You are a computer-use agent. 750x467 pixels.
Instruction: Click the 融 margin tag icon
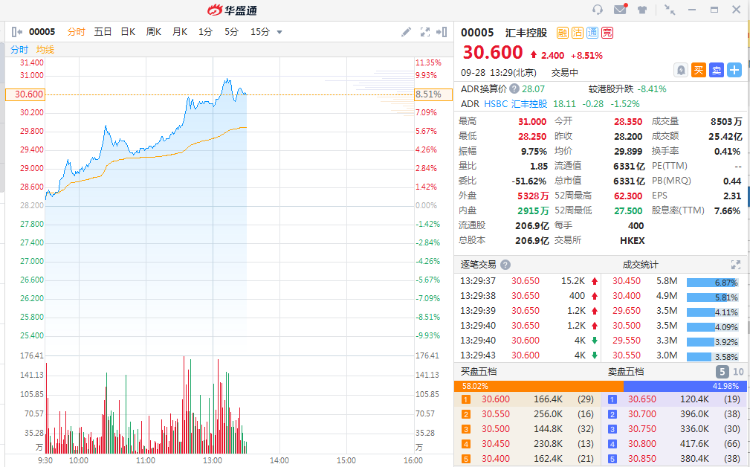(562, 33)
